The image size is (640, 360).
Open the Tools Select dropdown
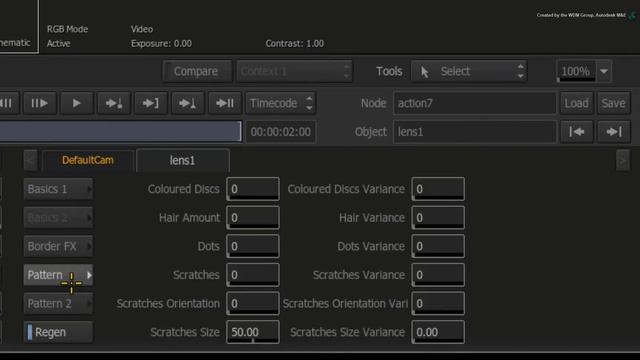pos(469,71)
